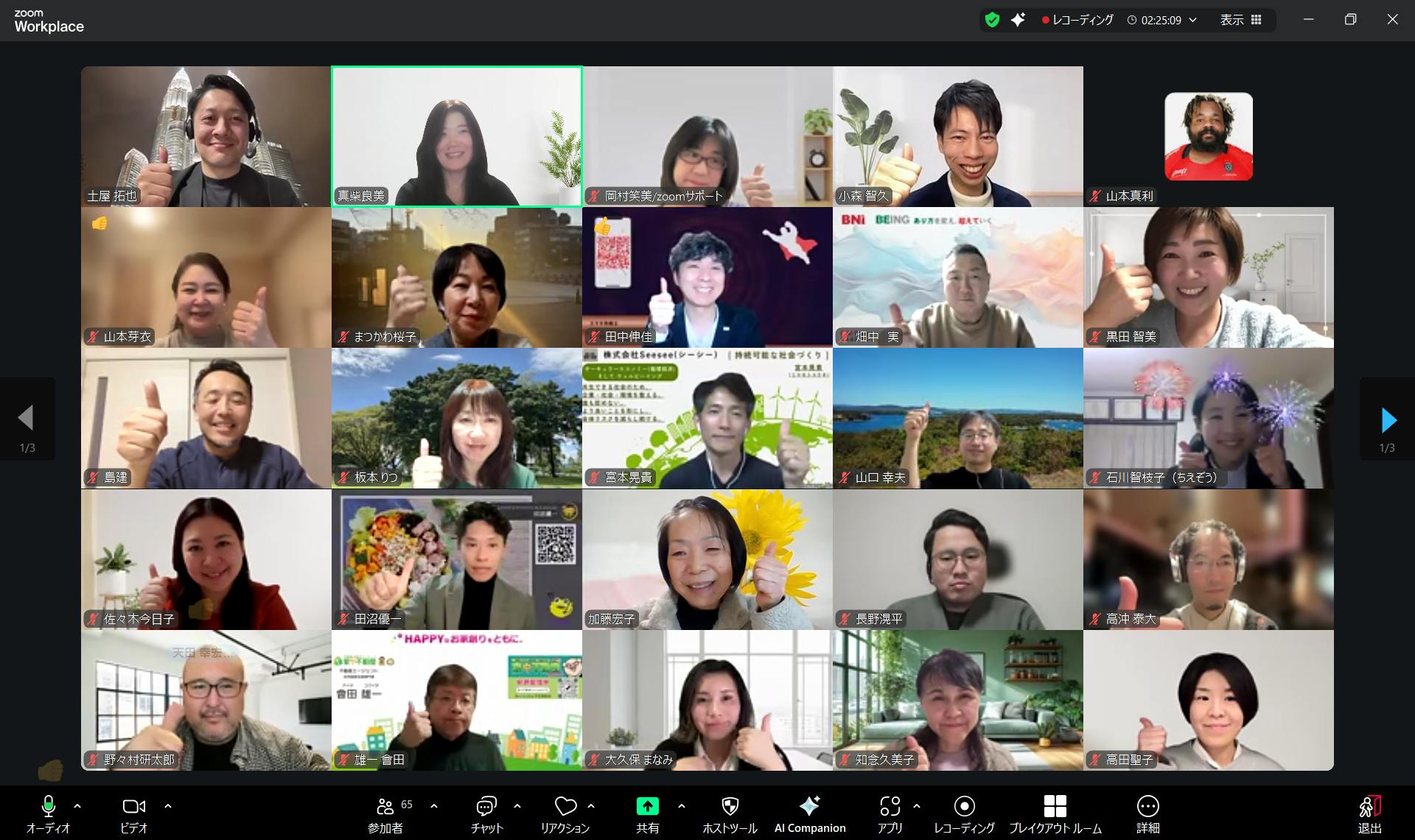The height and width of the screenshot is (840, 1415).
Task: Expand the share options arrow beside 共有
Action: [x=681, y=806]
